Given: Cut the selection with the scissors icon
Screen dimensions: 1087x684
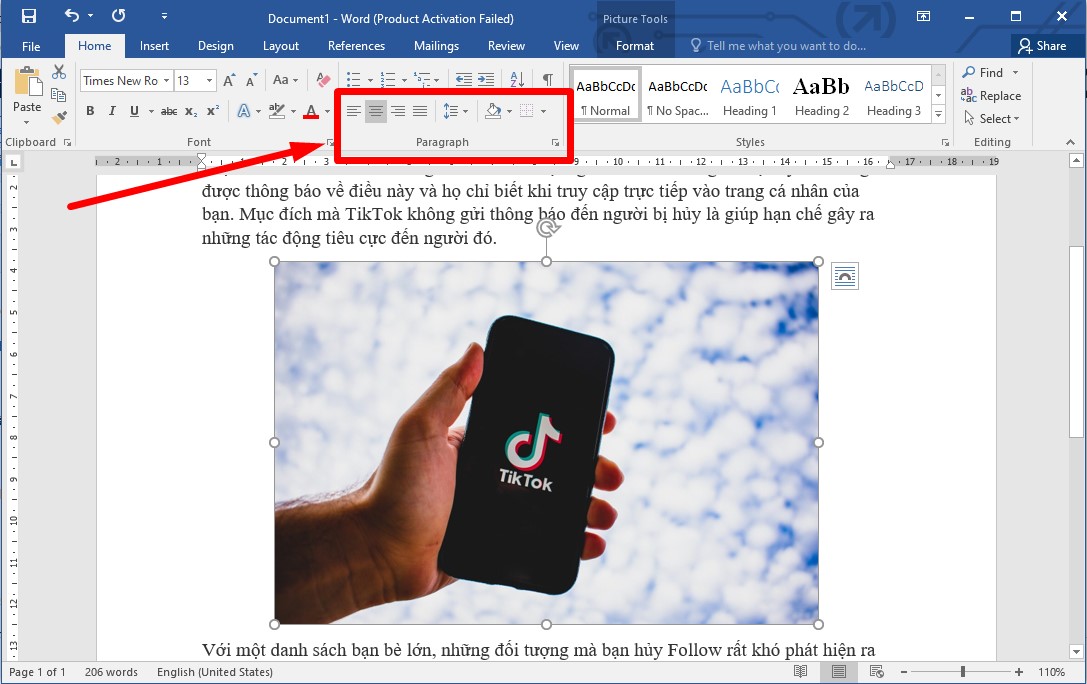Looking at the screenshot, I should click(59, 72).
